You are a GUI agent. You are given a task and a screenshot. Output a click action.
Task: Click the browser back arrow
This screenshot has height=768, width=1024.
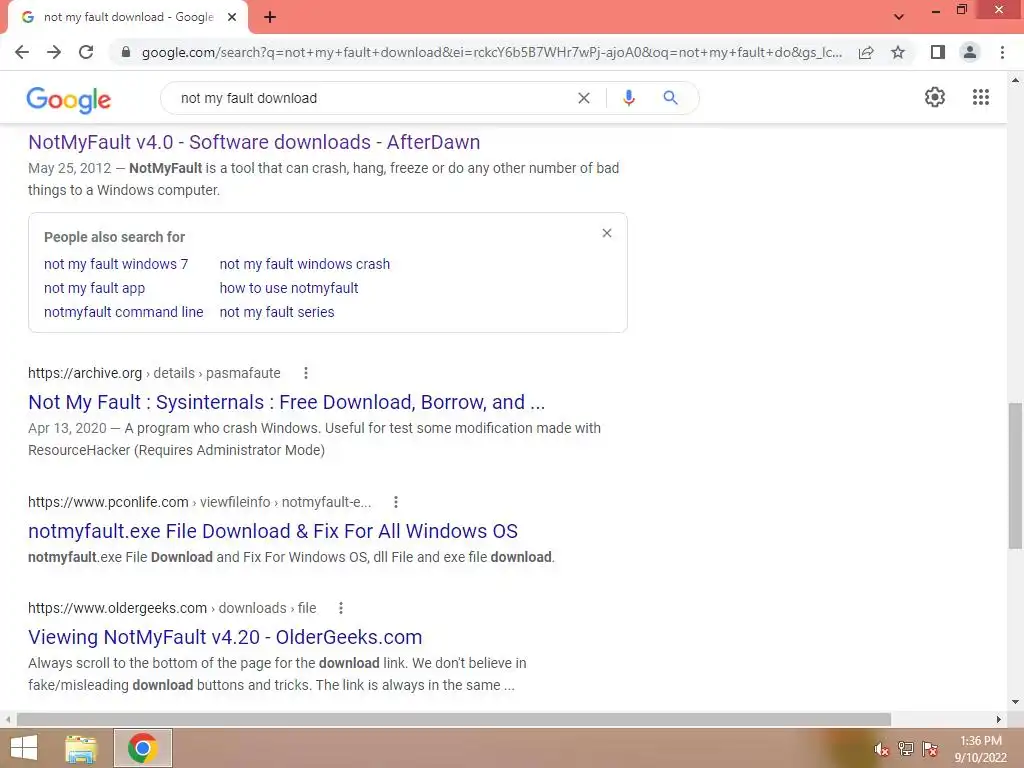pyautogui.click(x=22, y=52)
